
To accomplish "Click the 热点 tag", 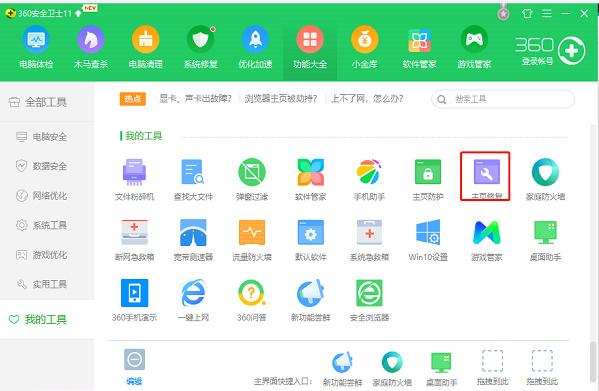I will click(x=133, y=99).
